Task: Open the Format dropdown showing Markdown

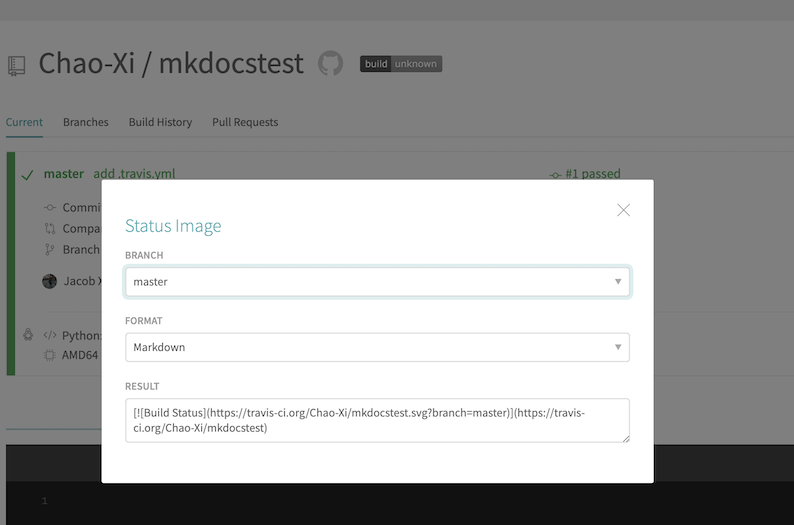Action: (x=377, y=347)
